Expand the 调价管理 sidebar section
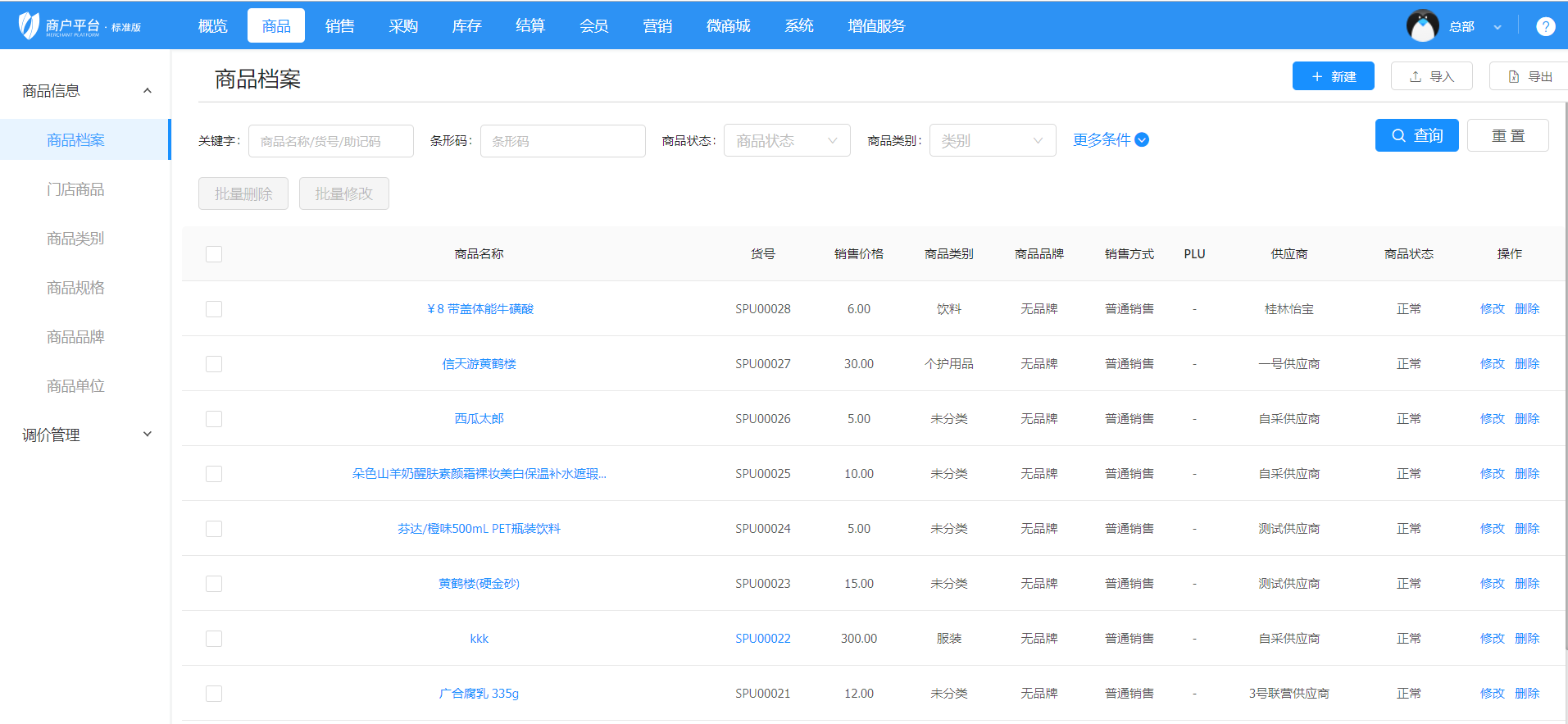1568x724 pixels. click(85, 435)
